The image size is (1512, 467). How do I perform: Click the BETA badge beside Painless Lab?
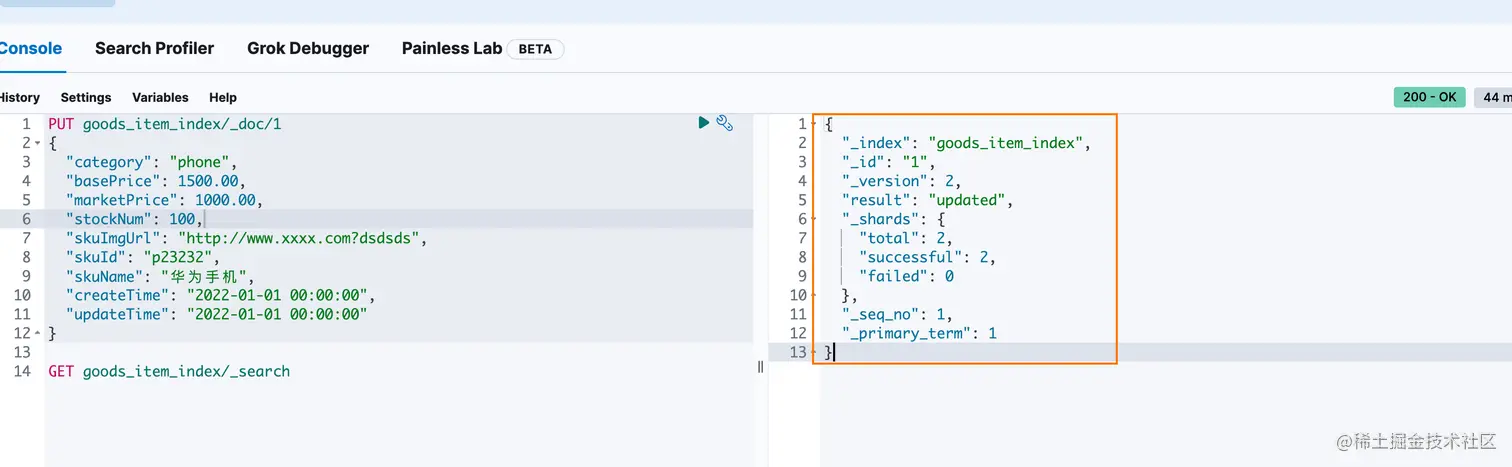pos(535,49)
